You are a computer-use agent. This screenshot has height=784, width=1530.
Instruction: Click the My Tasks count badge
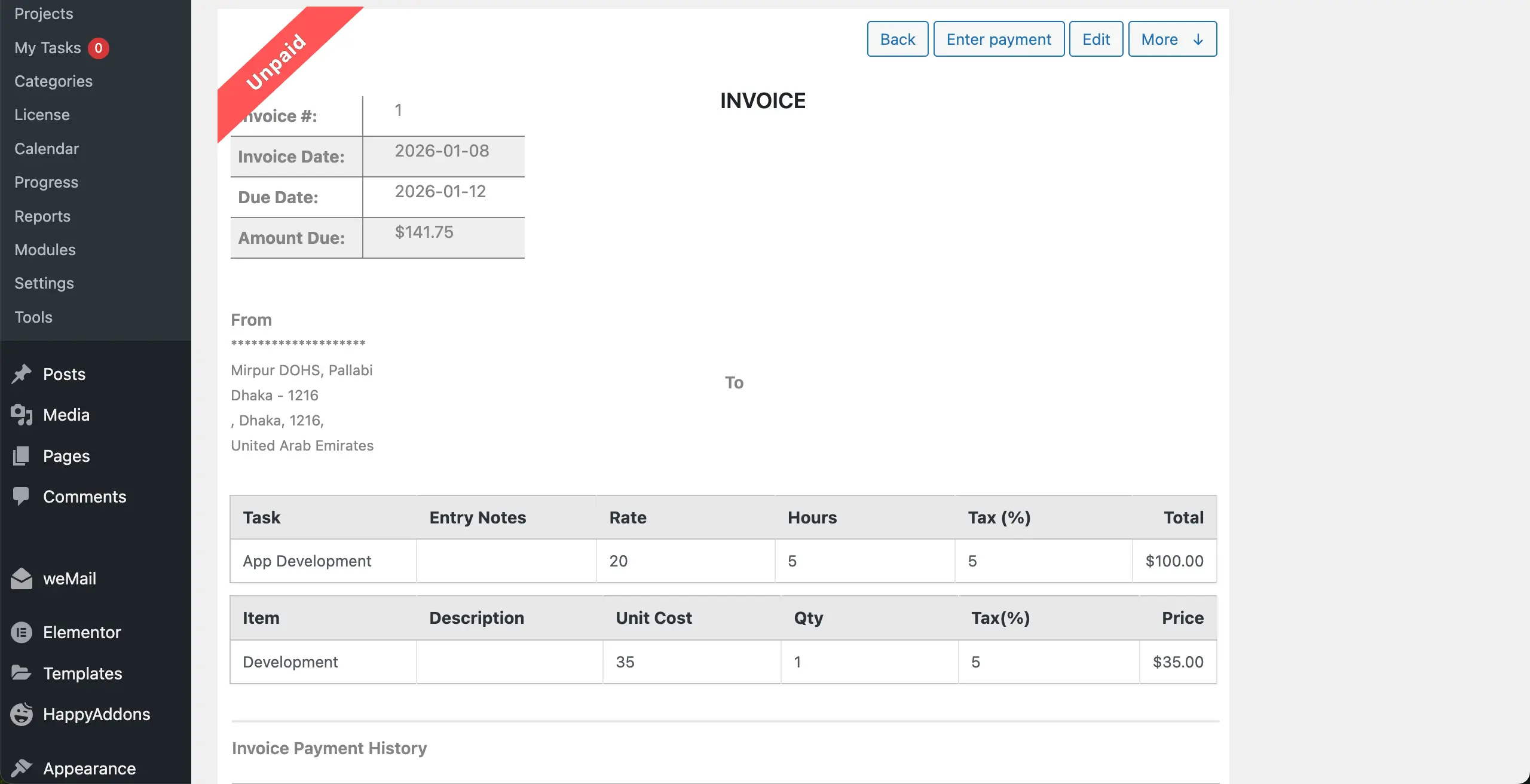[x=99, y=48]
